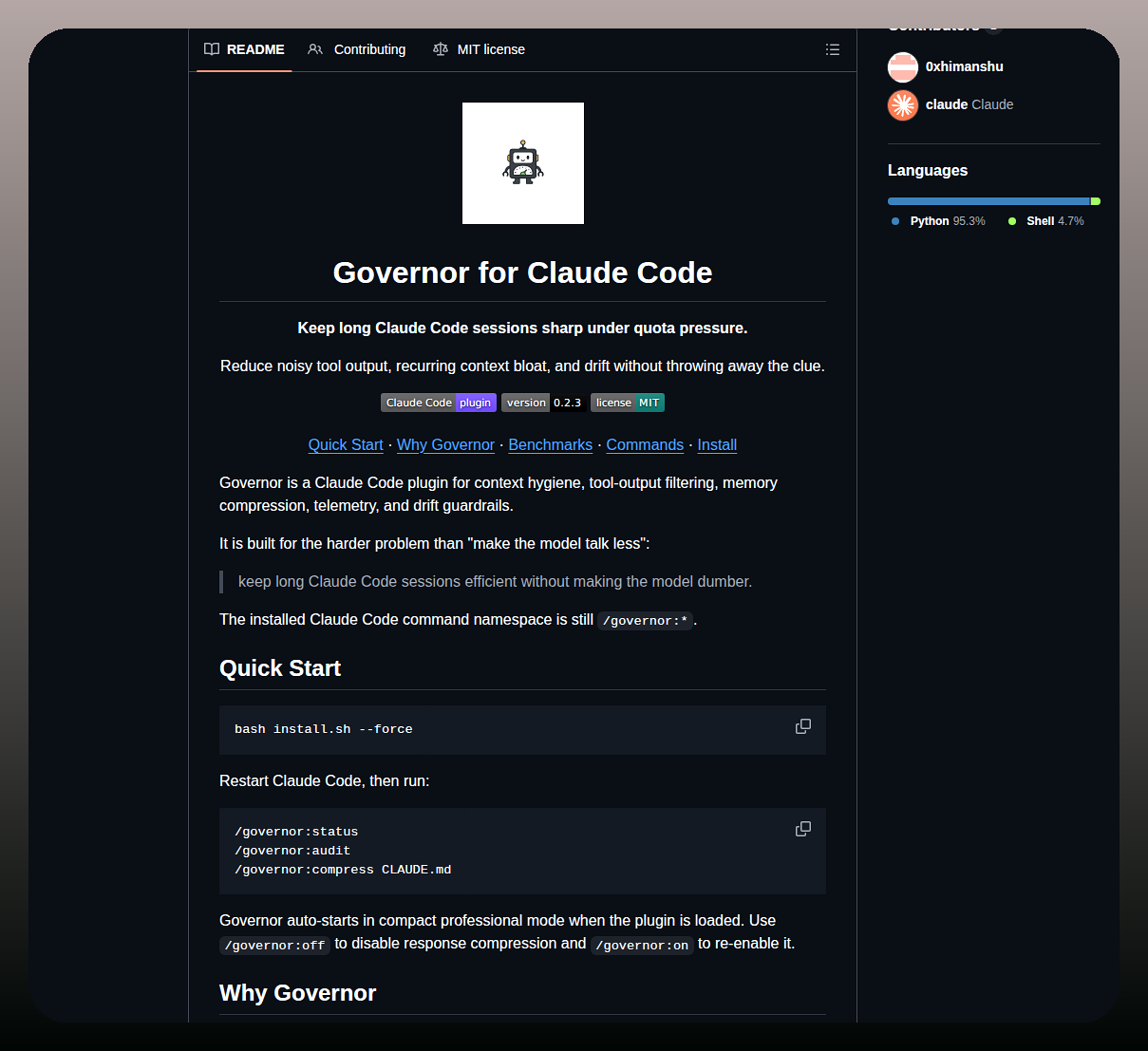
Task: Open the claude Claude contributor name
Action: point(969,104)
